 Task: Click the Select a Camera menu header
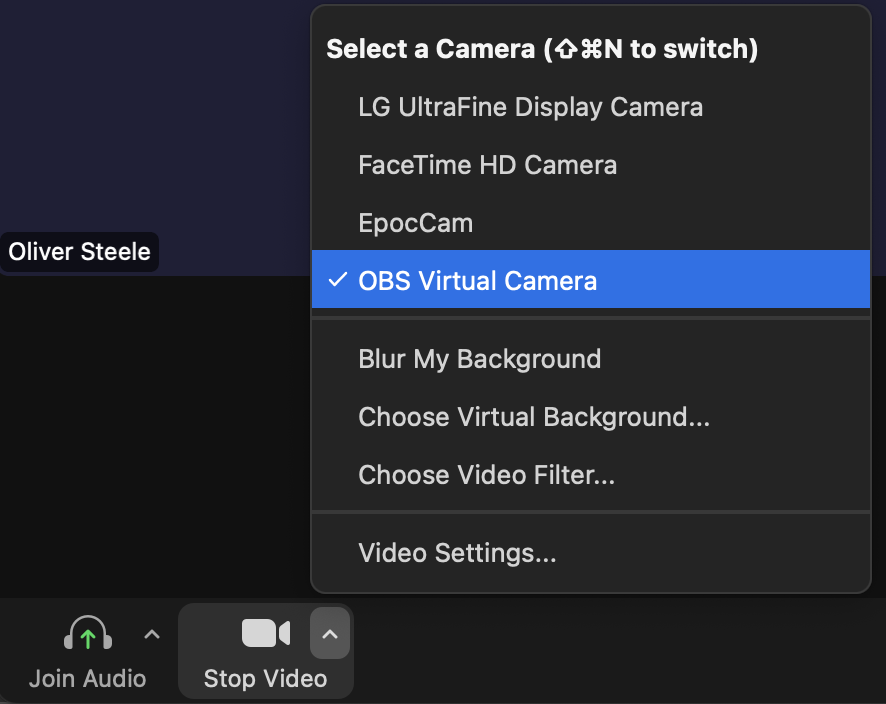pyautogui.click(x=542, y=49)
